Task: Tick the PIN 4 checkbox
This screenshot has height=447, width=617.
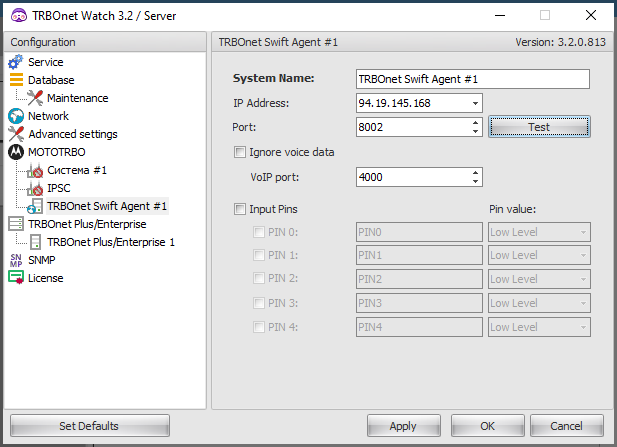Action: pyautogui.click(x=259, y=327)
